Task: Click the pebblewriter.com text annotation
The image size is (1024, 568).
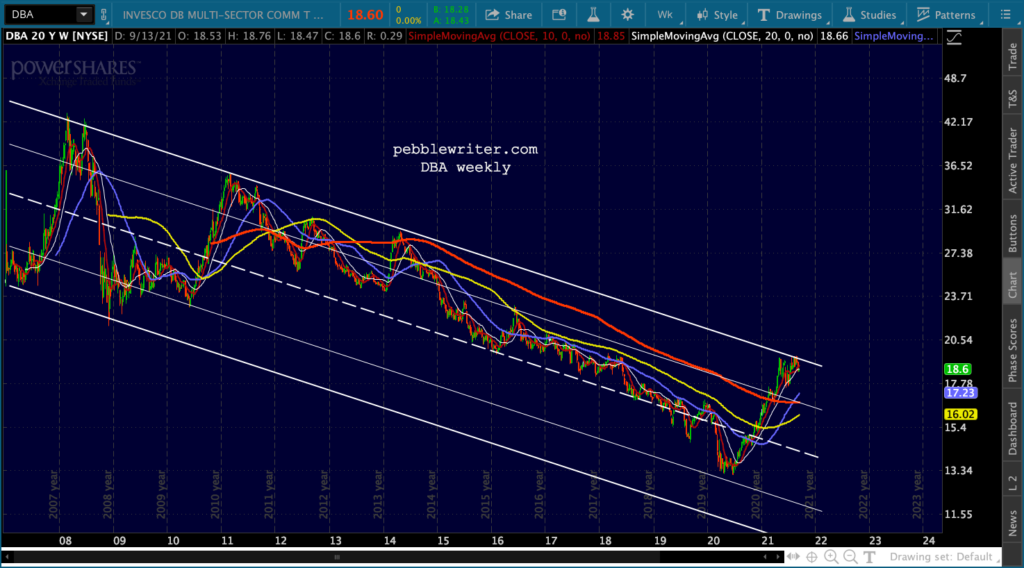Action: 465,150
